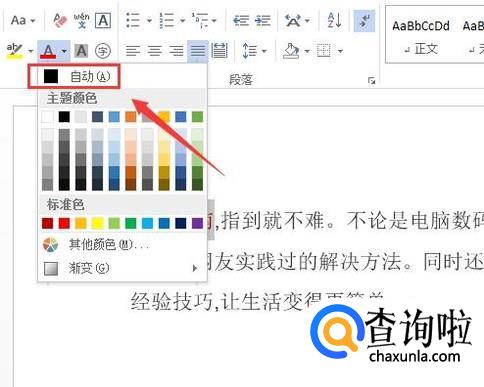Image resolution: width=484 pixels, height=387 pixels.
Task: Click the Character Border icon
Action: point(103,21)
